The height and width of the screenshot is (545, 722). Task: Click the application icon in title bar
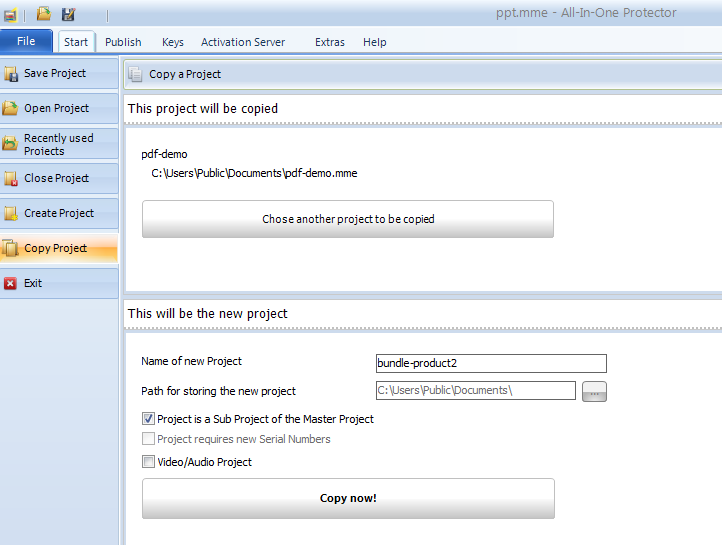(x=10, y=14)
